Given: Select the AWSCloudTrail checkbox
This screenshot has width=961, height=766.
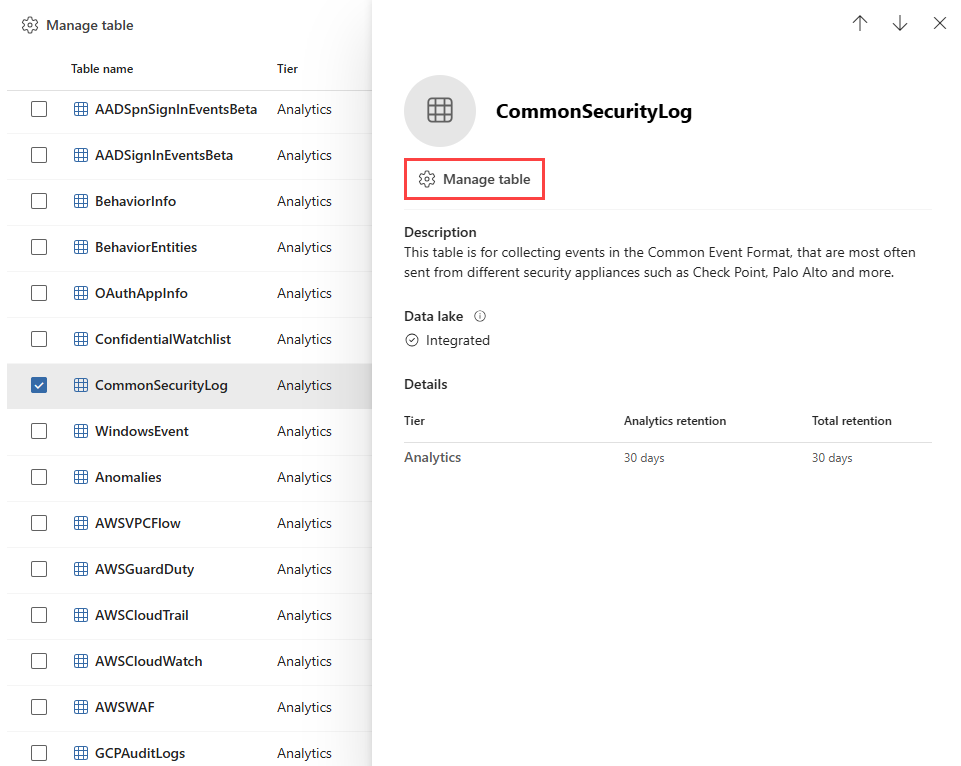Looking at the screenshot, I should (x=39, y=615).
